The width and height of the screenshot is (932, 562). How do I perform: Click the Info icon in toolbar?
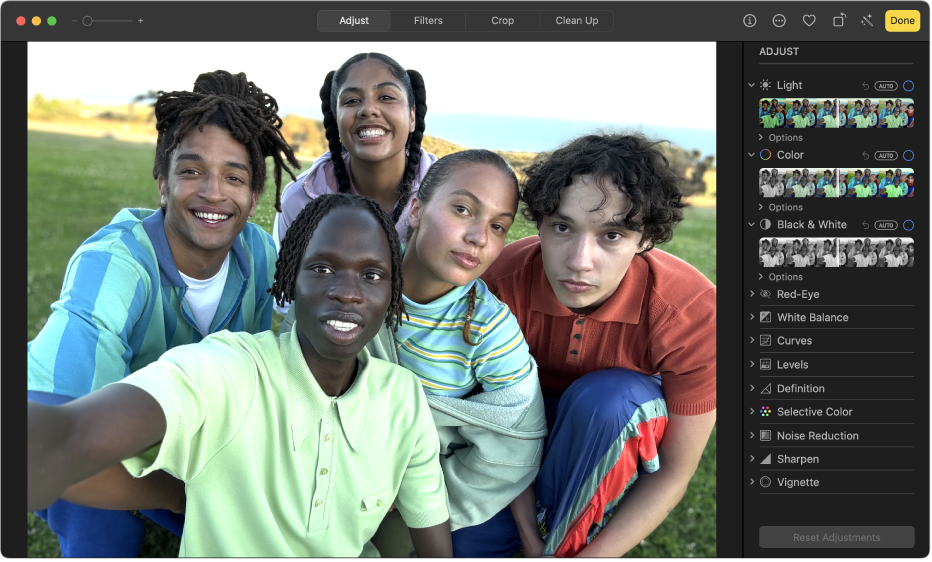tap(749, 21)
